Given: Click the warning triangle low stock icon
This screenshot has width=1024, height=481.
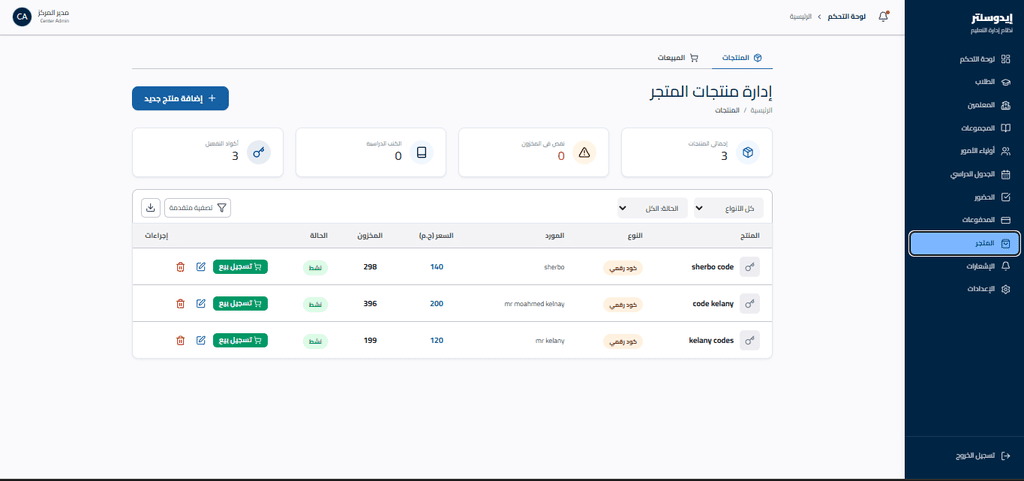Looking at the screenshot, I should [584, 153].
